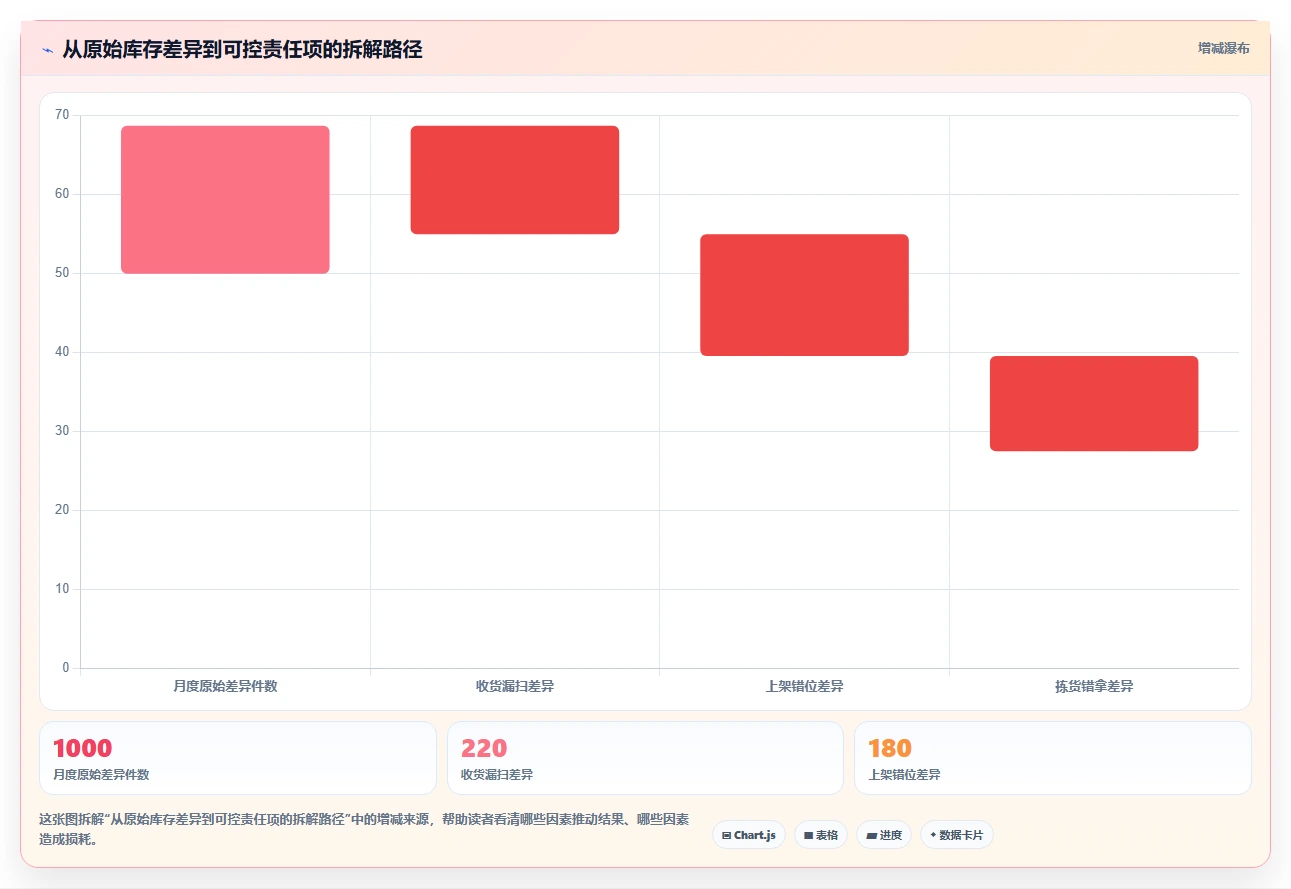The image size is (1291, 889).
Task: Click the 220 value in stat card
Action: point(484,748)
